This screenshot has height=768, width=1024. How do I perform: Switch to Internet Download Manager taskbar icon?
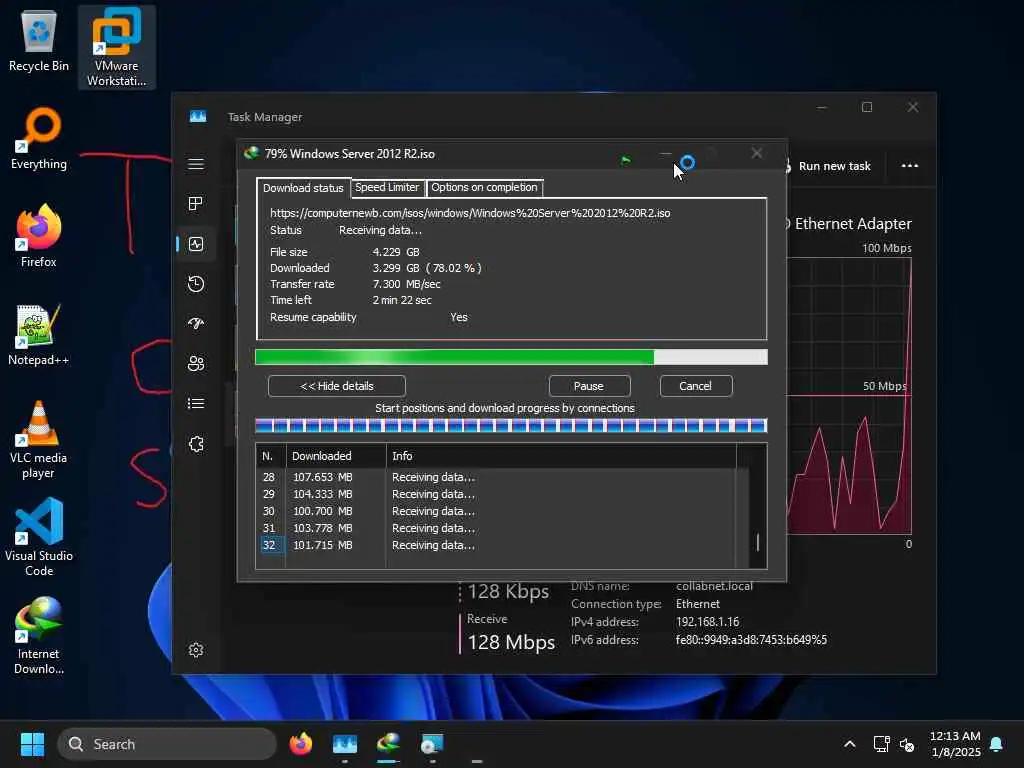[389, 744]
